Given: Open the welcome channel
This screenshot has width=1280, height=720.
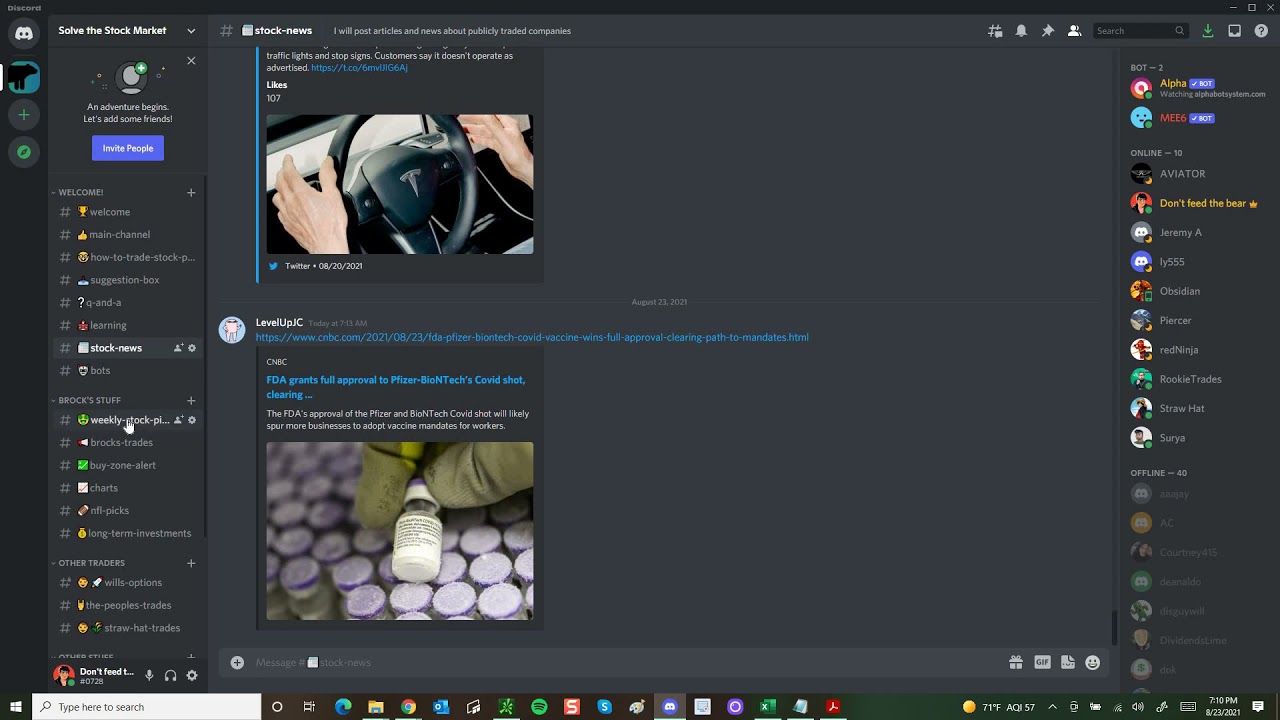Looking at the screenshot, I should 127,212.
